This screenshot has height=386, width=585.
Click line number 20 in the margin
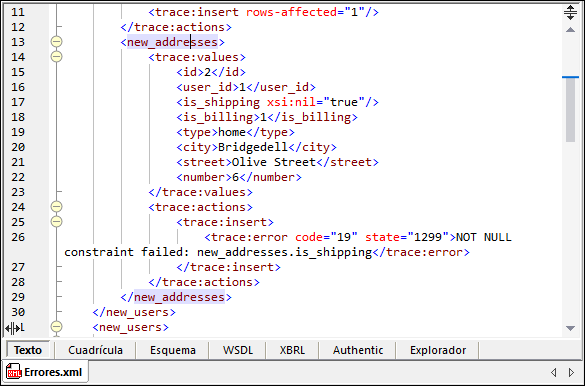pos(18,147)
